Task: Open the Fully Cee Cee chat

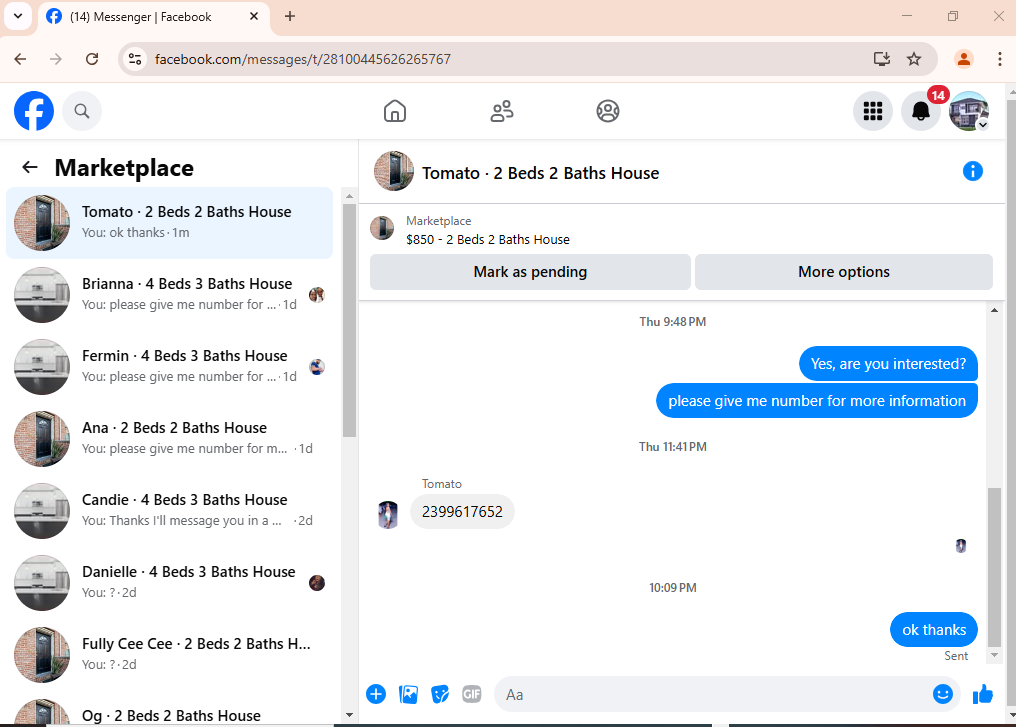Action: 169,654
